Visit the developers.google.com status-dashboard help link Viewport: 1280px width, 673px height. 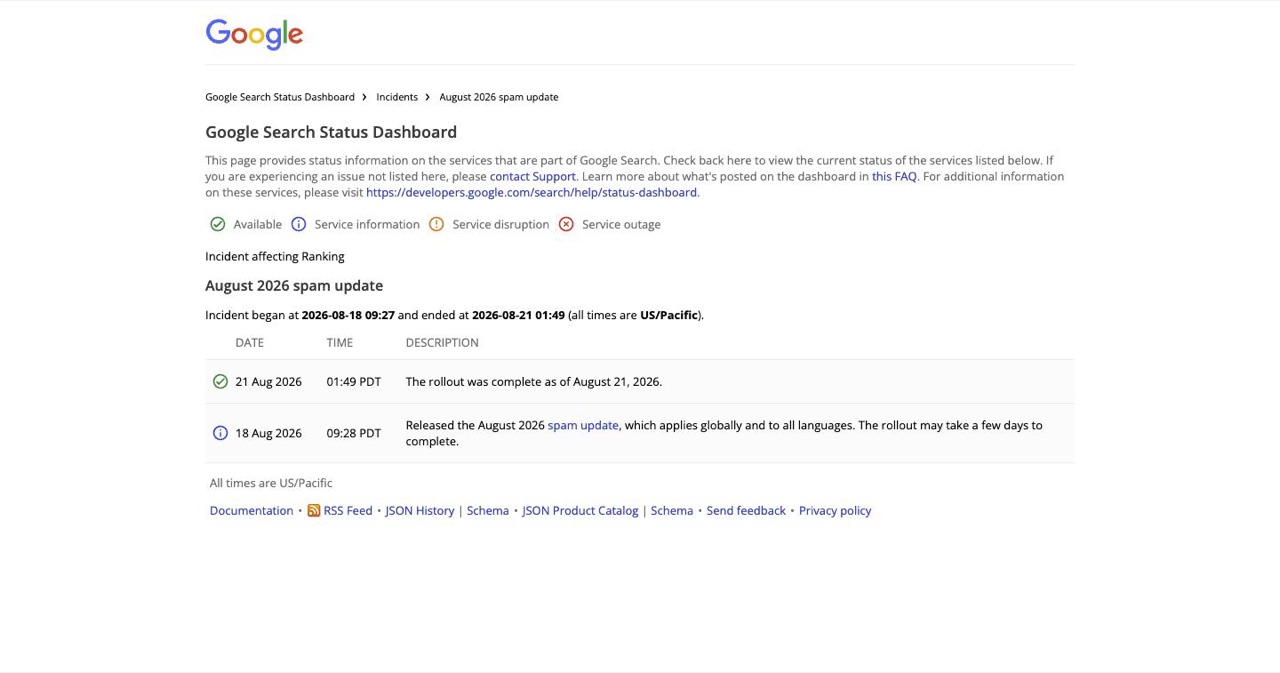531,192
